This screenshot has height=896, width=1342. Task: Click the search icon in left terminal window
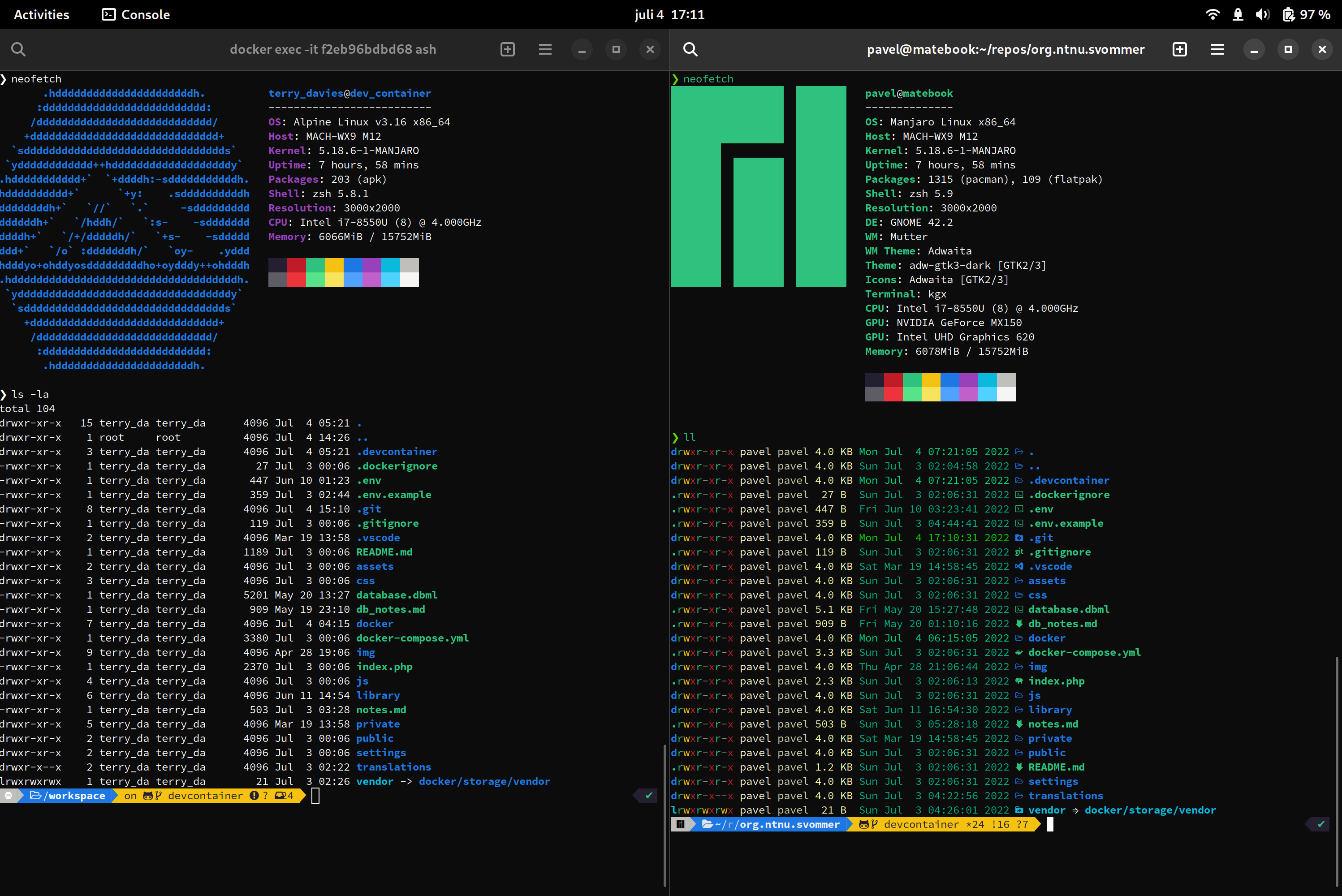pos(18,49)
